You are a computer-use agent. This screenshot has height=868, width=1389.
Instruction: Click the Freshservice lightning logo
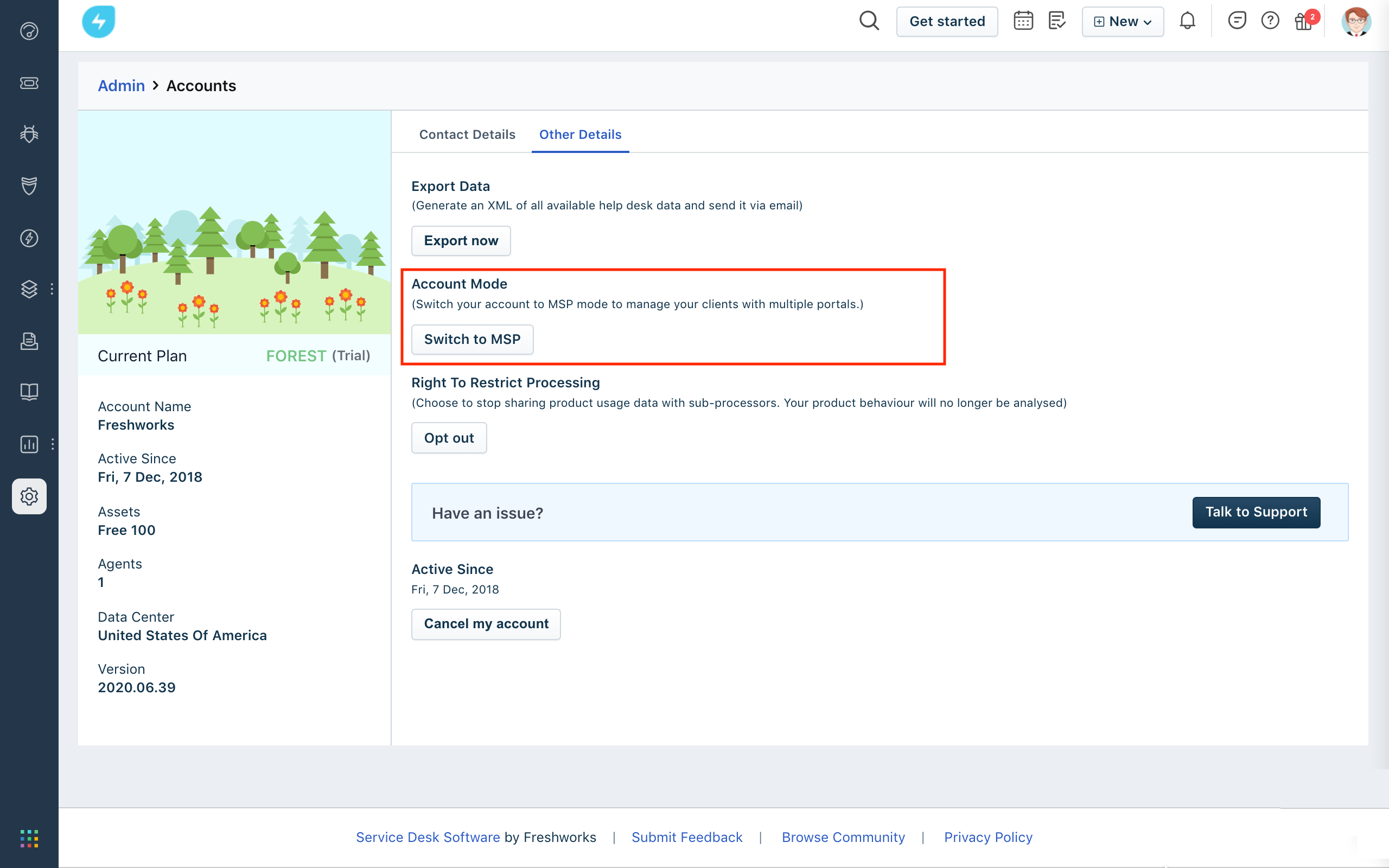(99, 22)
